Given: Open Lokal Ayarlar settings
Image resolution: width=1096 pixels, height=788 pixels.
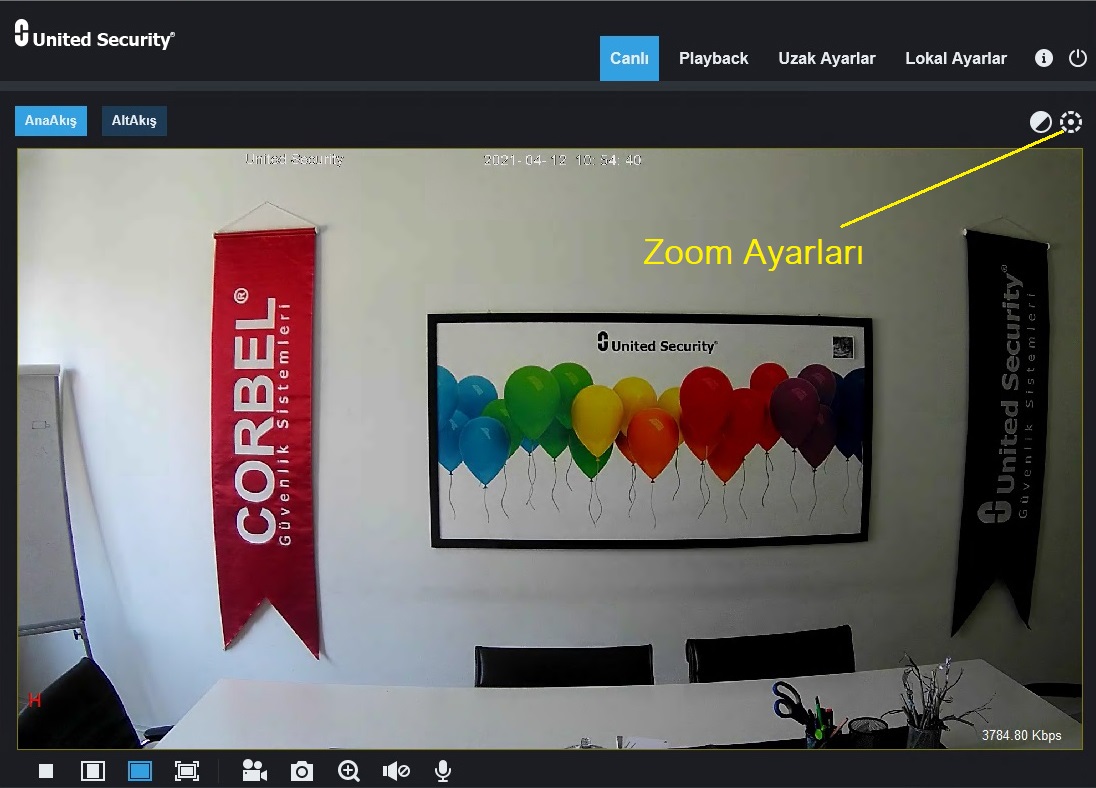Looking at the screenshot, I should (955, 58).
